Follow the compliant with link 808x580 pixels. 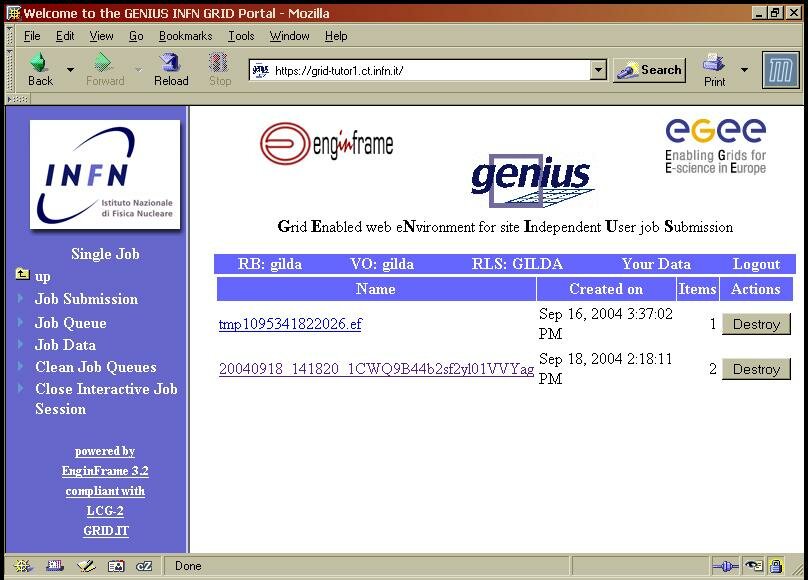(x=105, y=491)
